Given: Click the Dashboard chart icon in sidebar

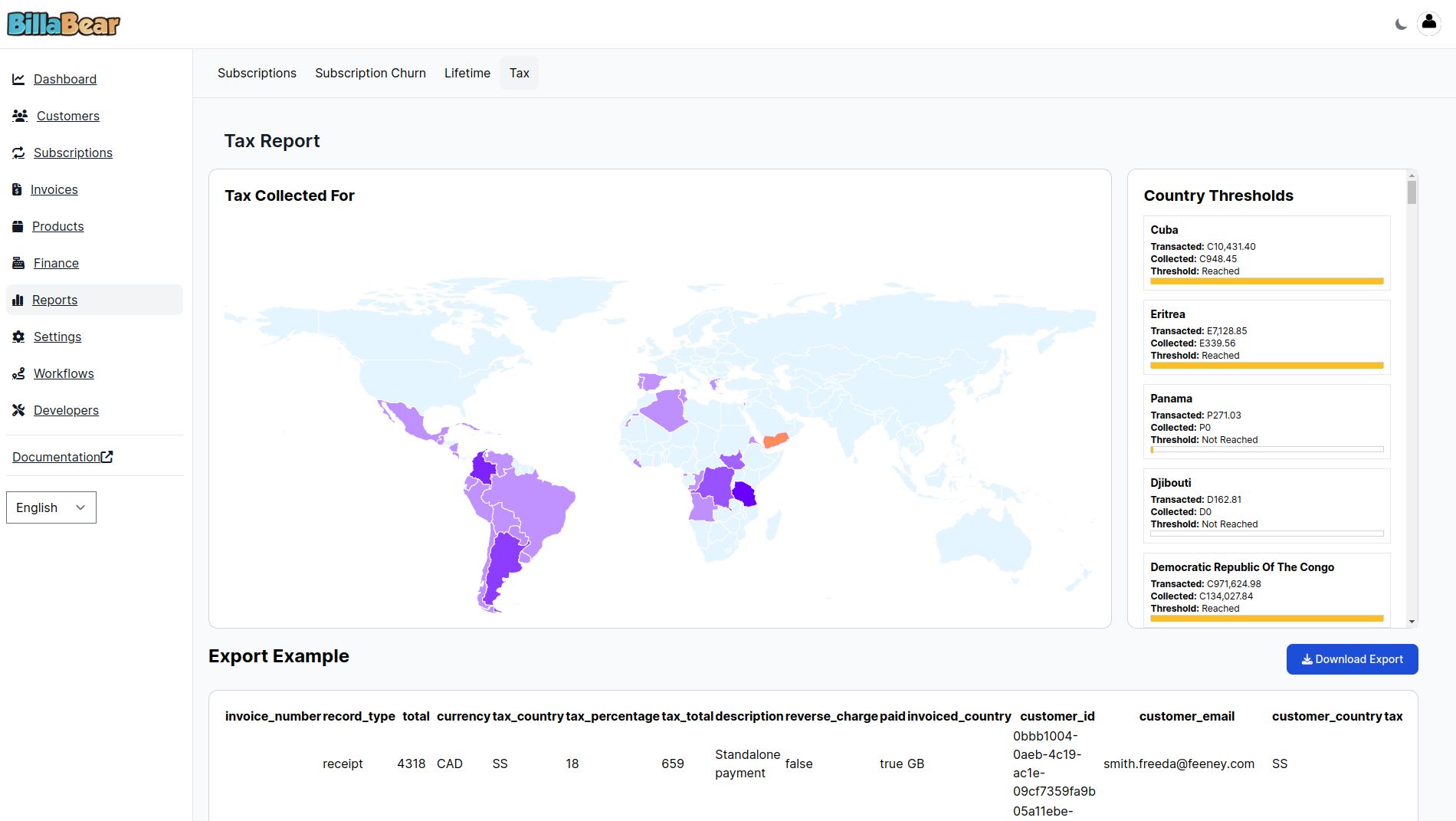Looking at the screenshot, I should (x=18, y=79).
